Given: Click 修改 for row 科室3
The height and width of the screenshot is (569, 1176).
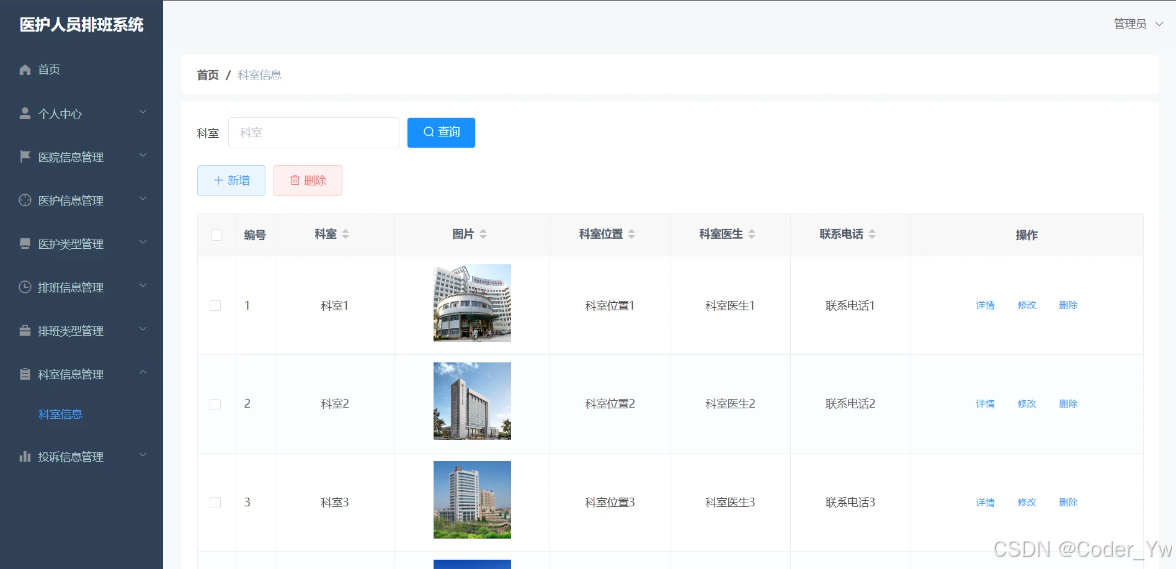Looking at the screenshot, I should 1027,502.
